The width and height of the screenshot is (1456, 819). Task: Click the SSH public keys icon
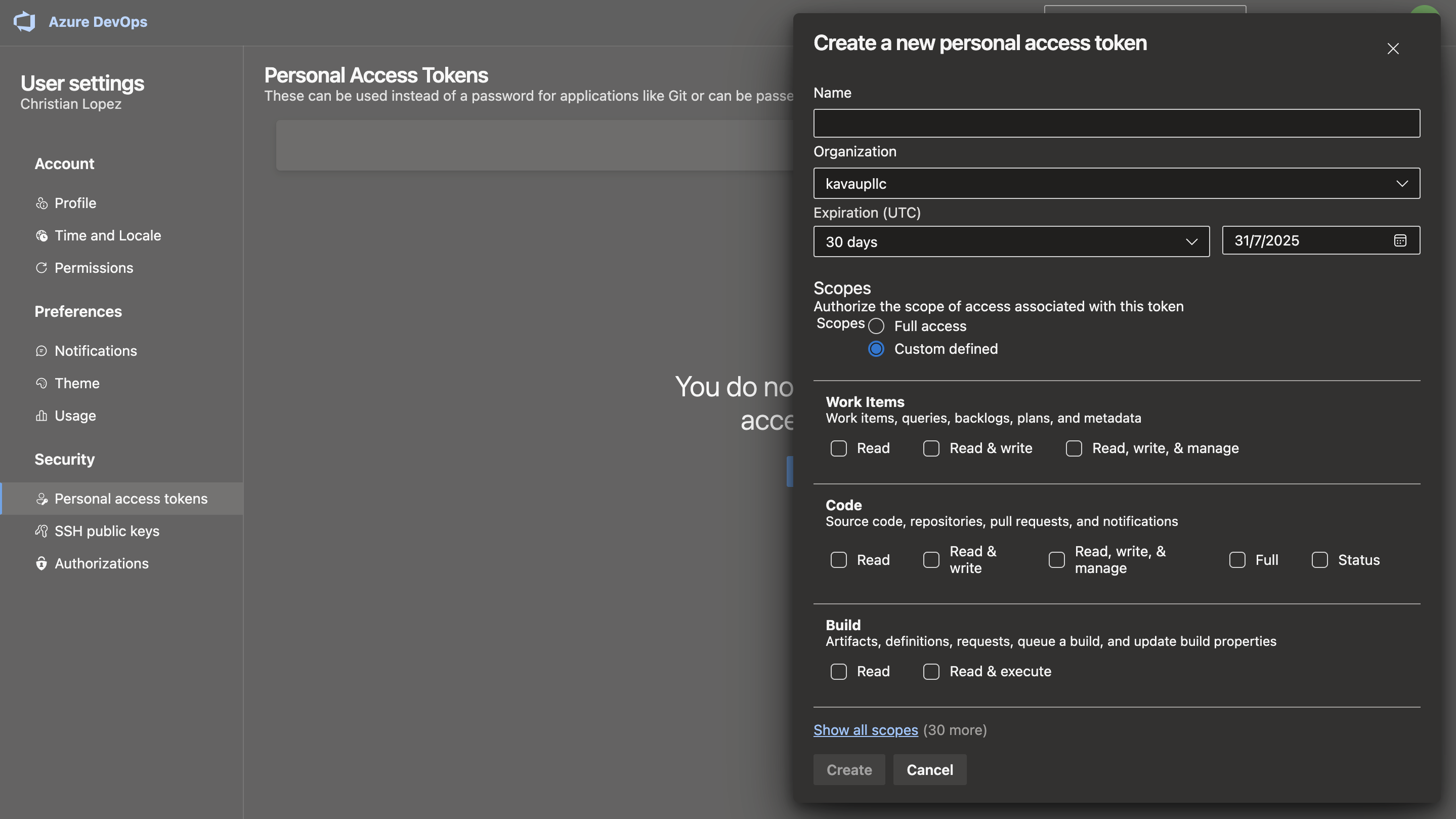[x=41, y=531]
